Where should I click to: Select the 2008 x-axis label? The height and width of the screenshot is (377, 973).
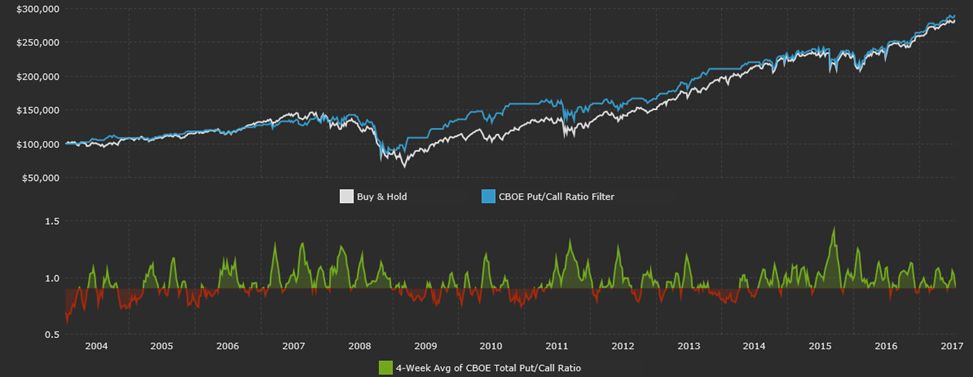(360, 346)
